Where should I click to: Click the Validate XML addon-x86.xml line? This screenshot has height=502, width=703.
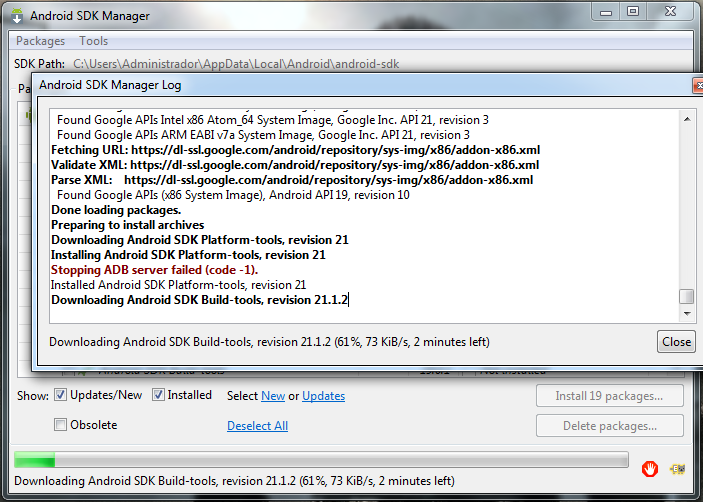(295, 164)
